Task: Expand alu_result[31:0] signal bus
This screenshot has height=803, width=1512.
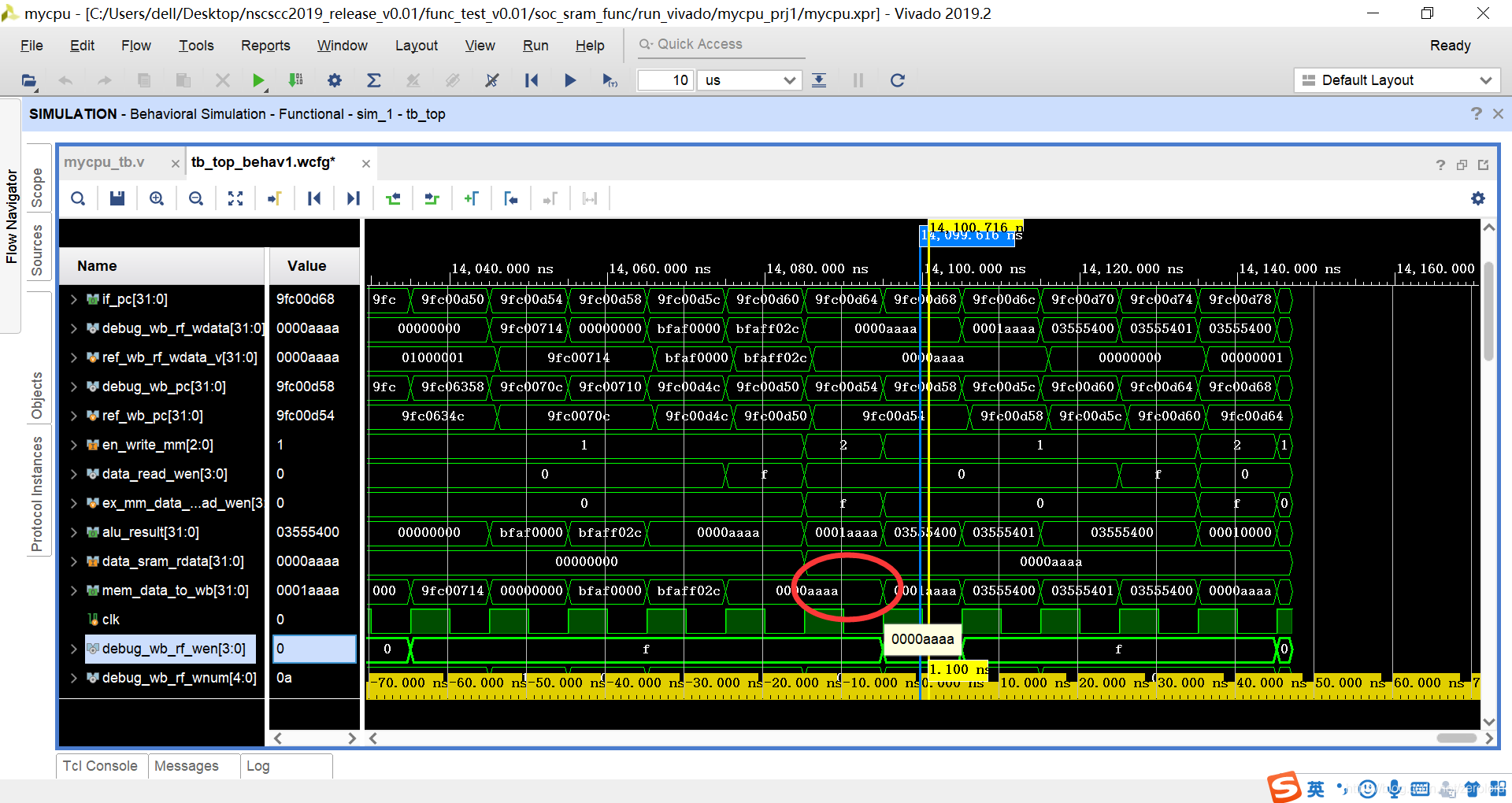Action: (73, 532)
